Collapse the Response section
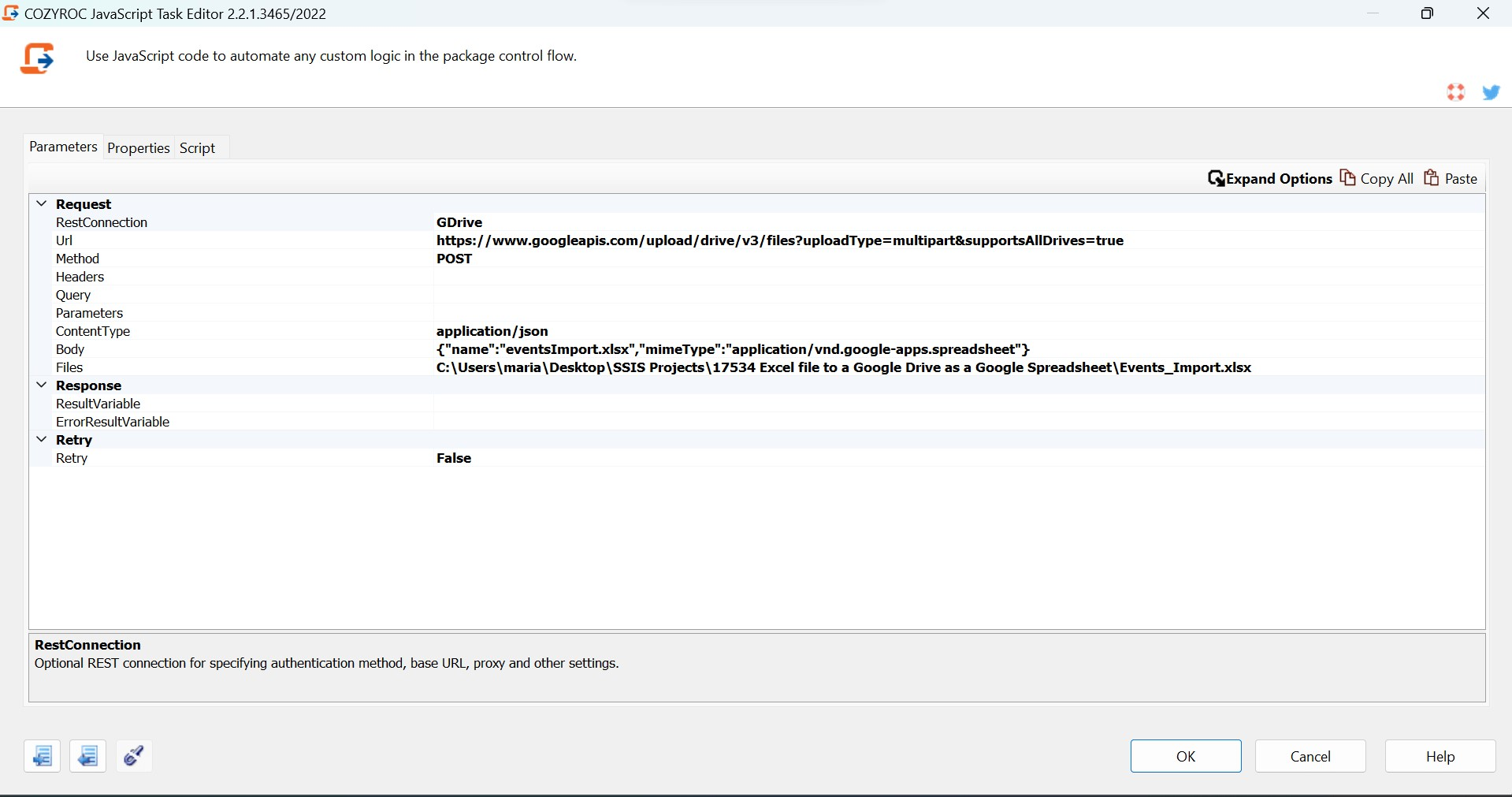1512x797 pixels. click(x=42, y=385)
